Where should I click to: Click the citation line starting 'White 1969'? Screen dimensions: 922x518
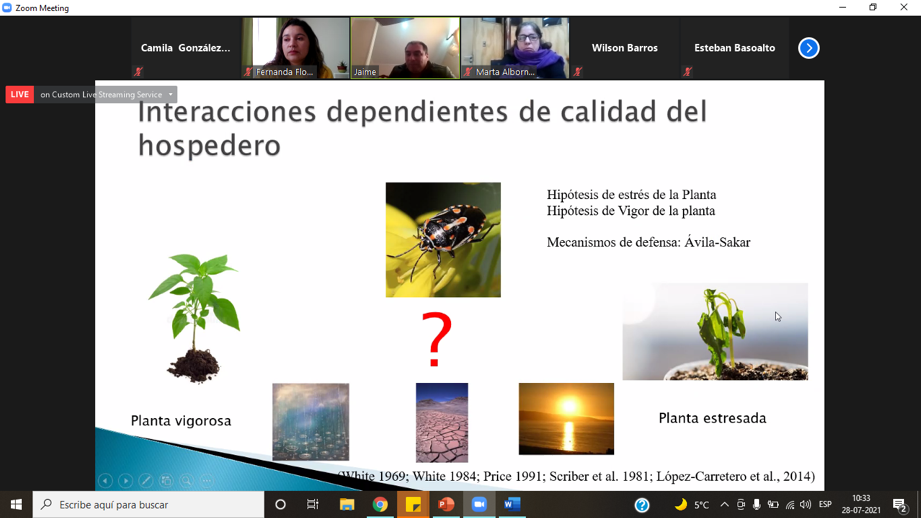click(x=577, y=476)
